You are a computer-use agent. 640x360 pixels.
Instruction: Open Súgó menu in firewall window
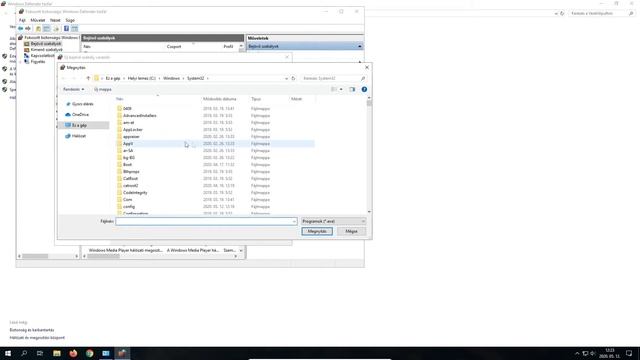70,20
